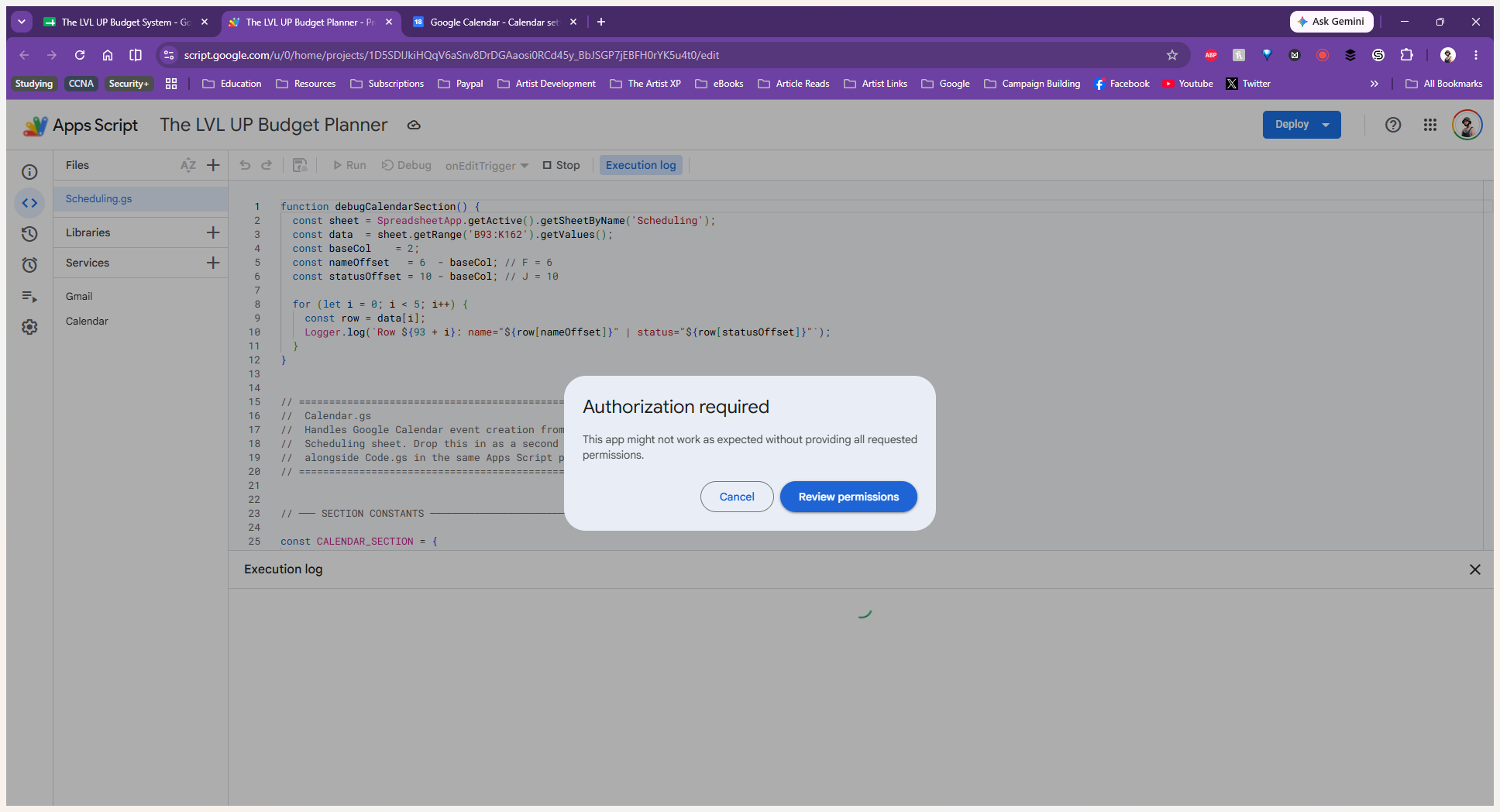Cancel the Authorization required dialog
Screen dimensions: 1500x812
point(737,497)
